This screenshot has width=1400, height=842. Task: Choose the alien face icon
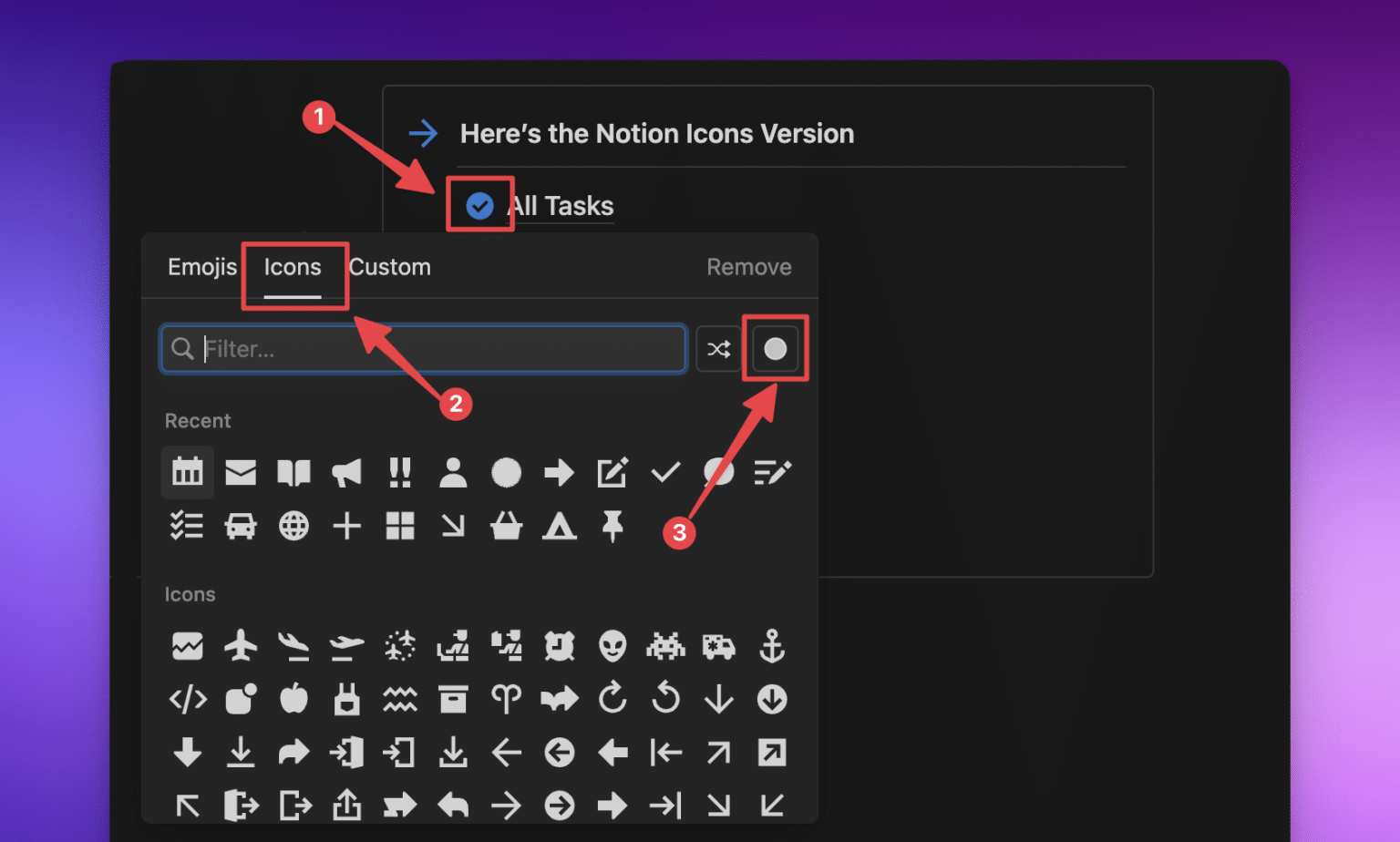click(612, 646)
